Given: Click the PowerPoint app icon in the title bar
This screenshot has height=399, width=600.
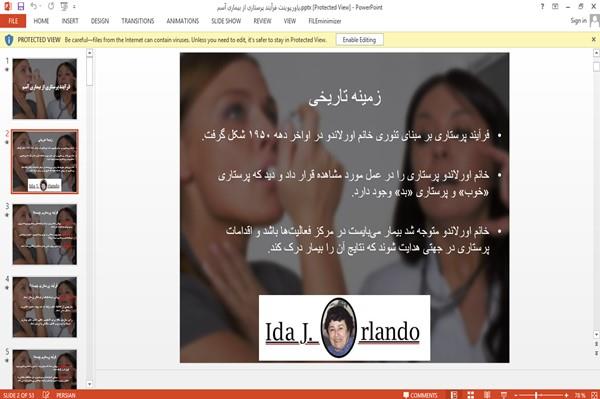Looking at the screenshot, I should 8,7.
